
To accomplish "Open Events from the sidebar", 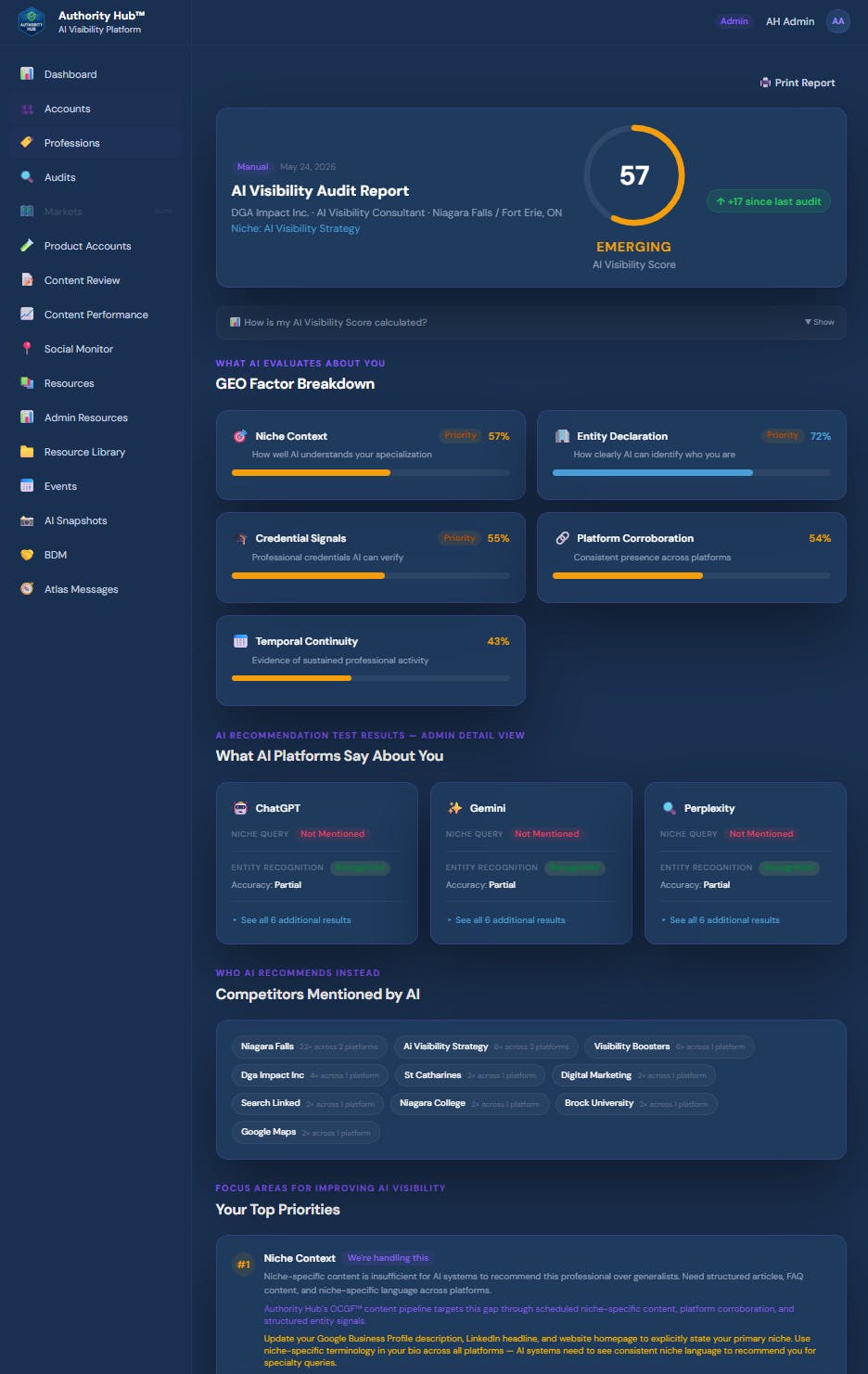I will pos(96,486).
